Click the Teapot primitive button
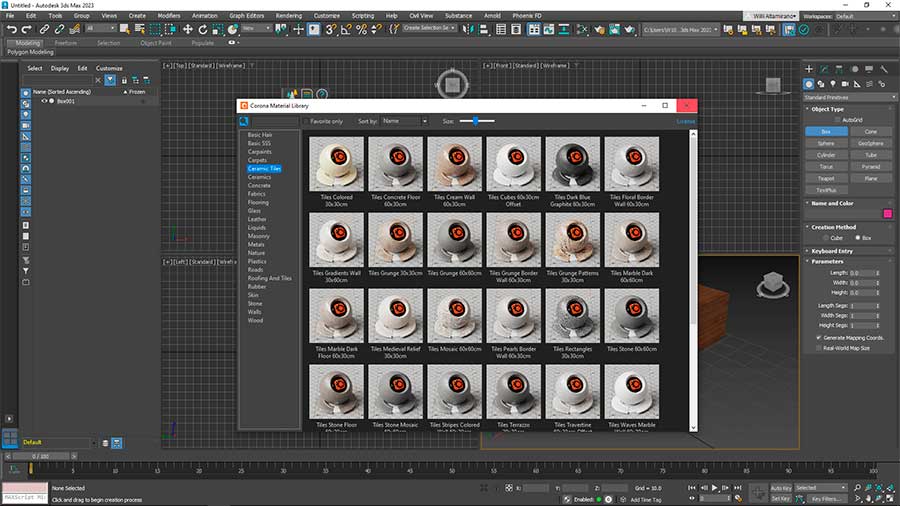900x506 pixels. (826, 178)
